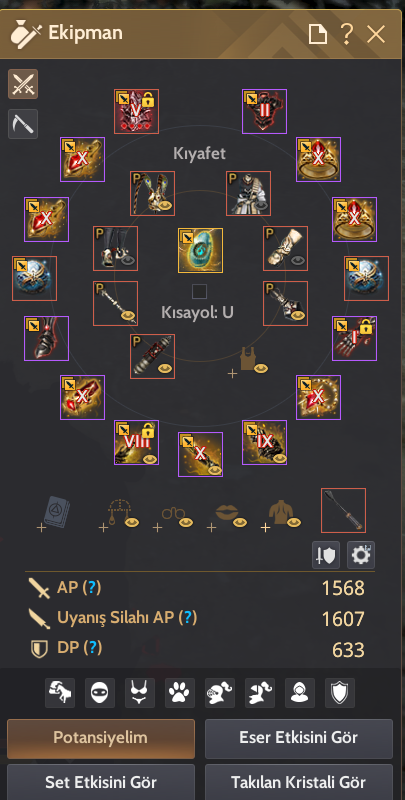Click the sword and shield stats icon
405x800 pixels.
tap(326, 556)
